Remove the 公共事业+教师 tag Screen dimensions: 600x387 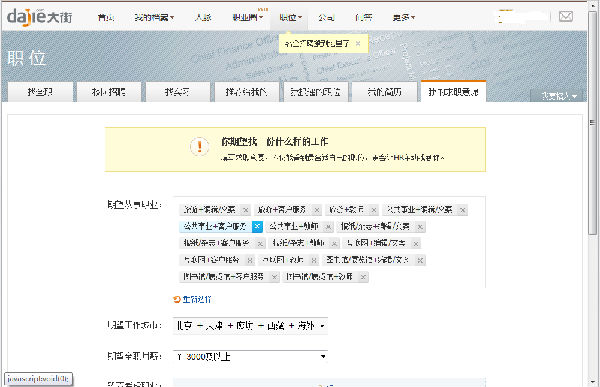(328, 227)
